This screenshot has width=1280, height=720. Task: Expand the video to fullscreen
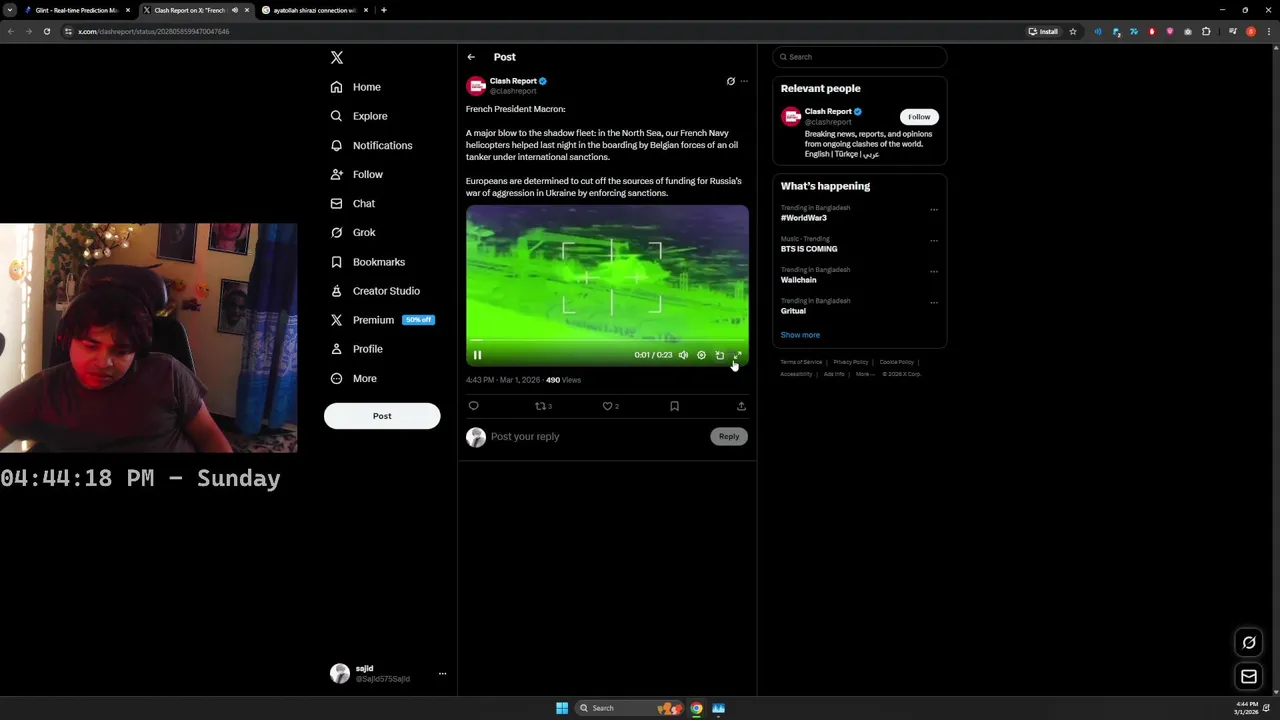(737, 355)
